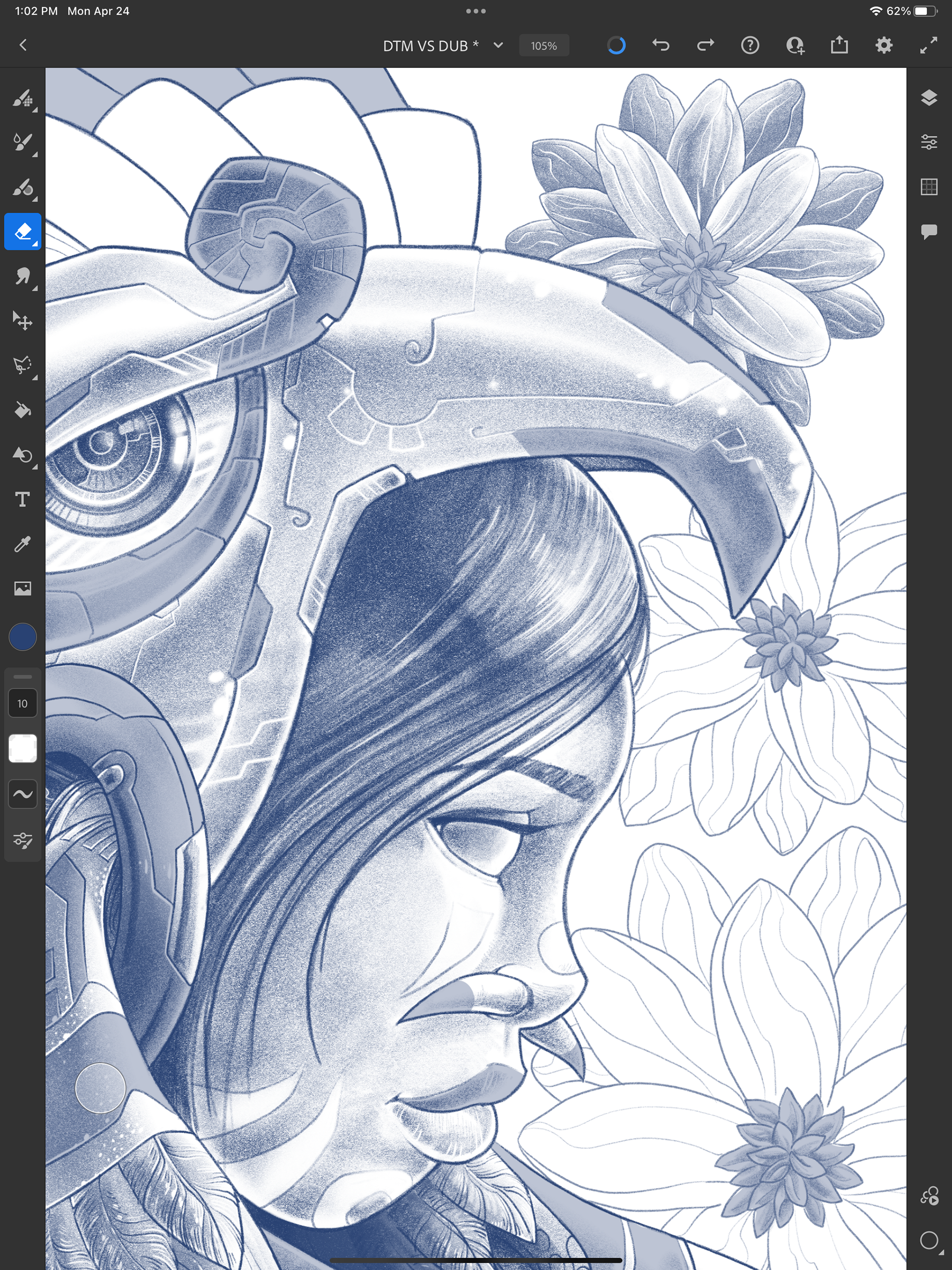
Task: Select the Eyedropper tool
Action: 22,544
